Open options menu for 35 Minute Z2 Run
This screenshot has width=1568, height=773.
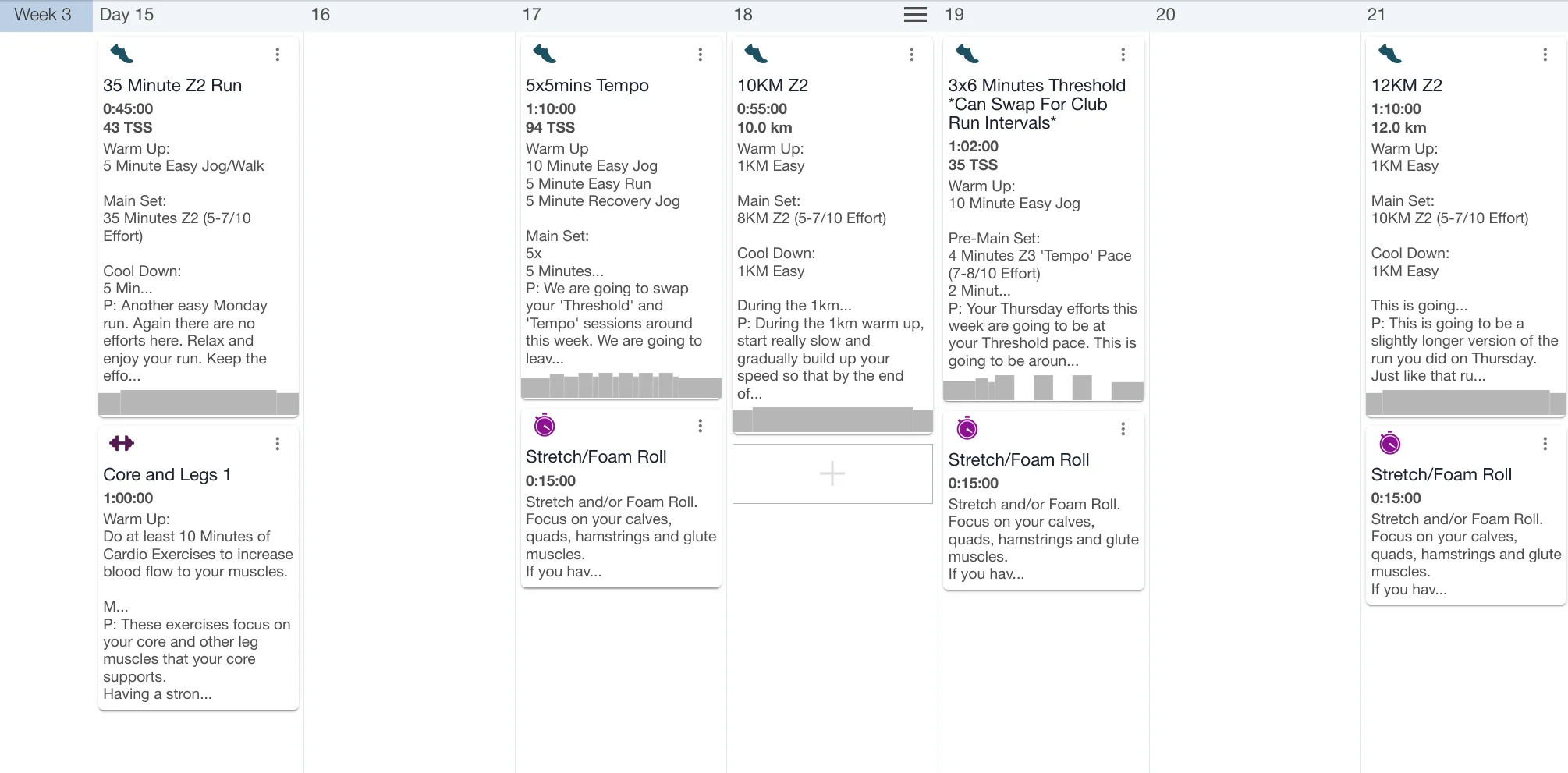pyautogui.click(x=277, y=55)
